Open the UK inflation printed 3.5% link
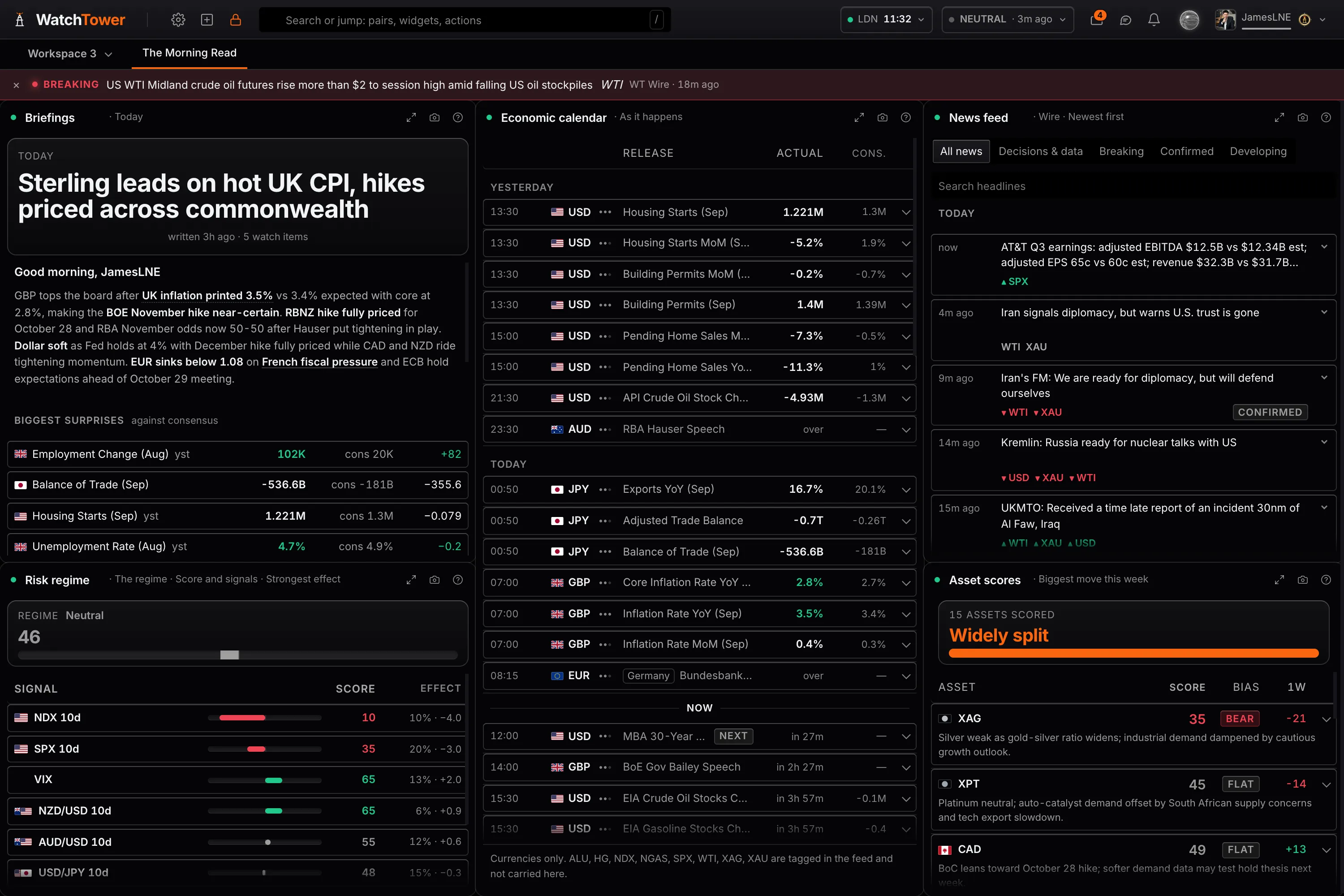The width and height of the screenshot is (1344, 896). [x=207, y=295]
